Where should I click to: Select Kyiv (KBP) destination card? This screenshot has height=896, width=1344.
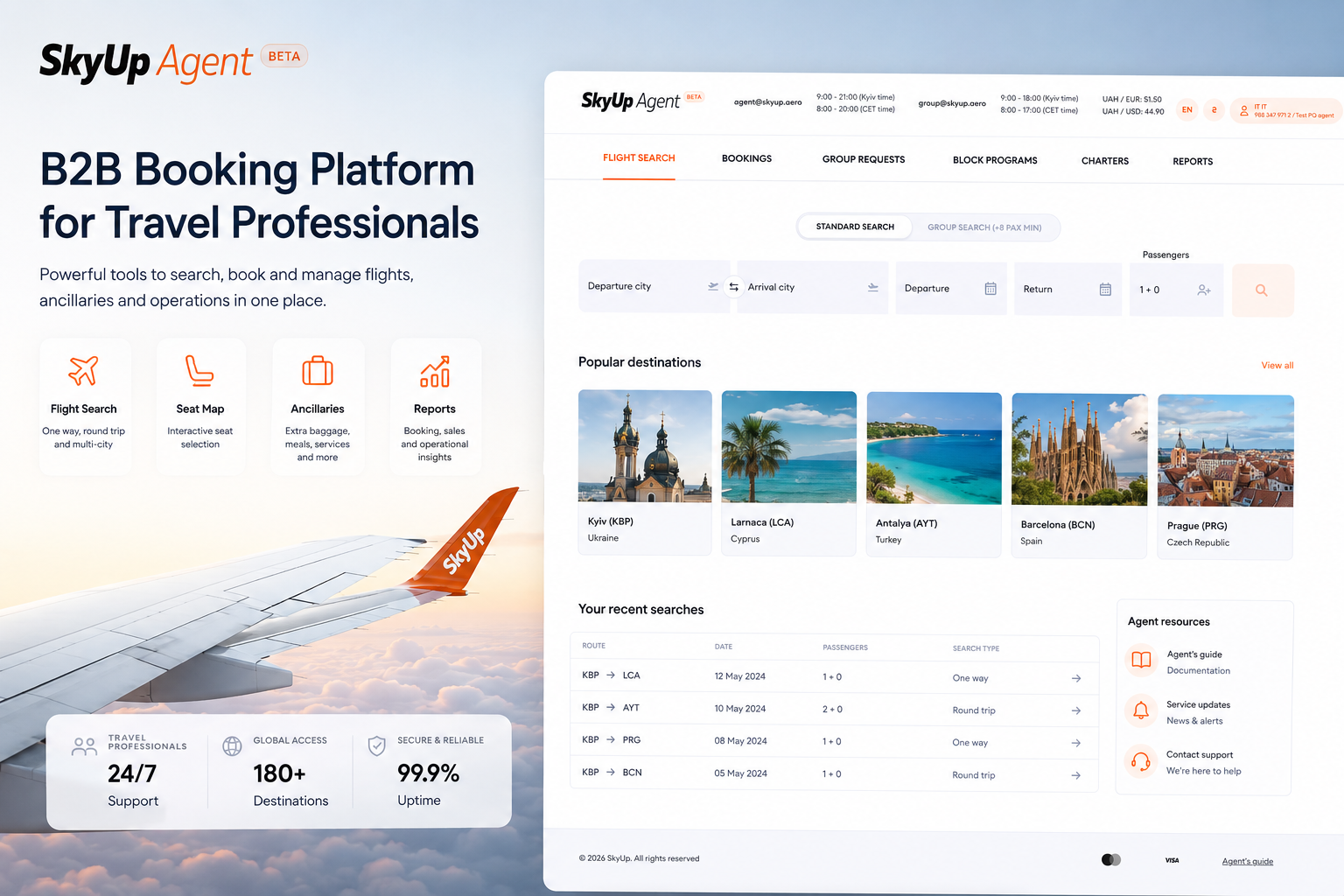[x=645, y=472]
